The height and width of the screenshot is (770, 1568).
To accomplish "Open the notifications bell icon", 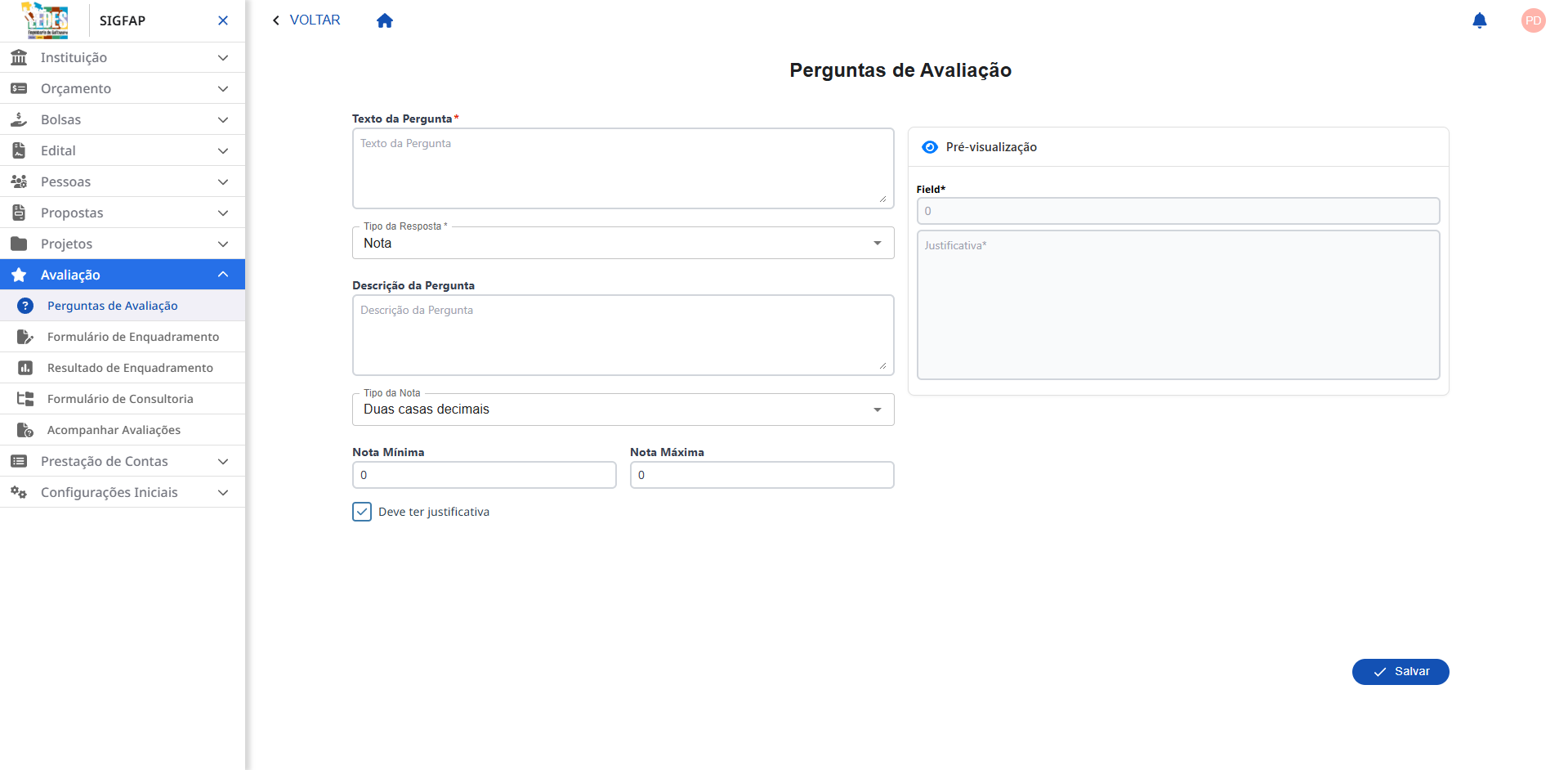I will click(1480, 20).
